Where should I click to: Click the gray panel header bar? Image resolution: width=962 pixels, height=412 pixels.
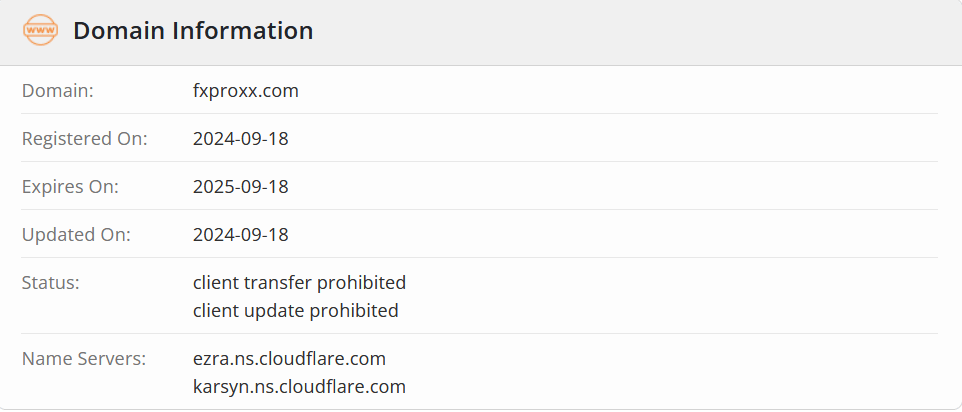481,32
